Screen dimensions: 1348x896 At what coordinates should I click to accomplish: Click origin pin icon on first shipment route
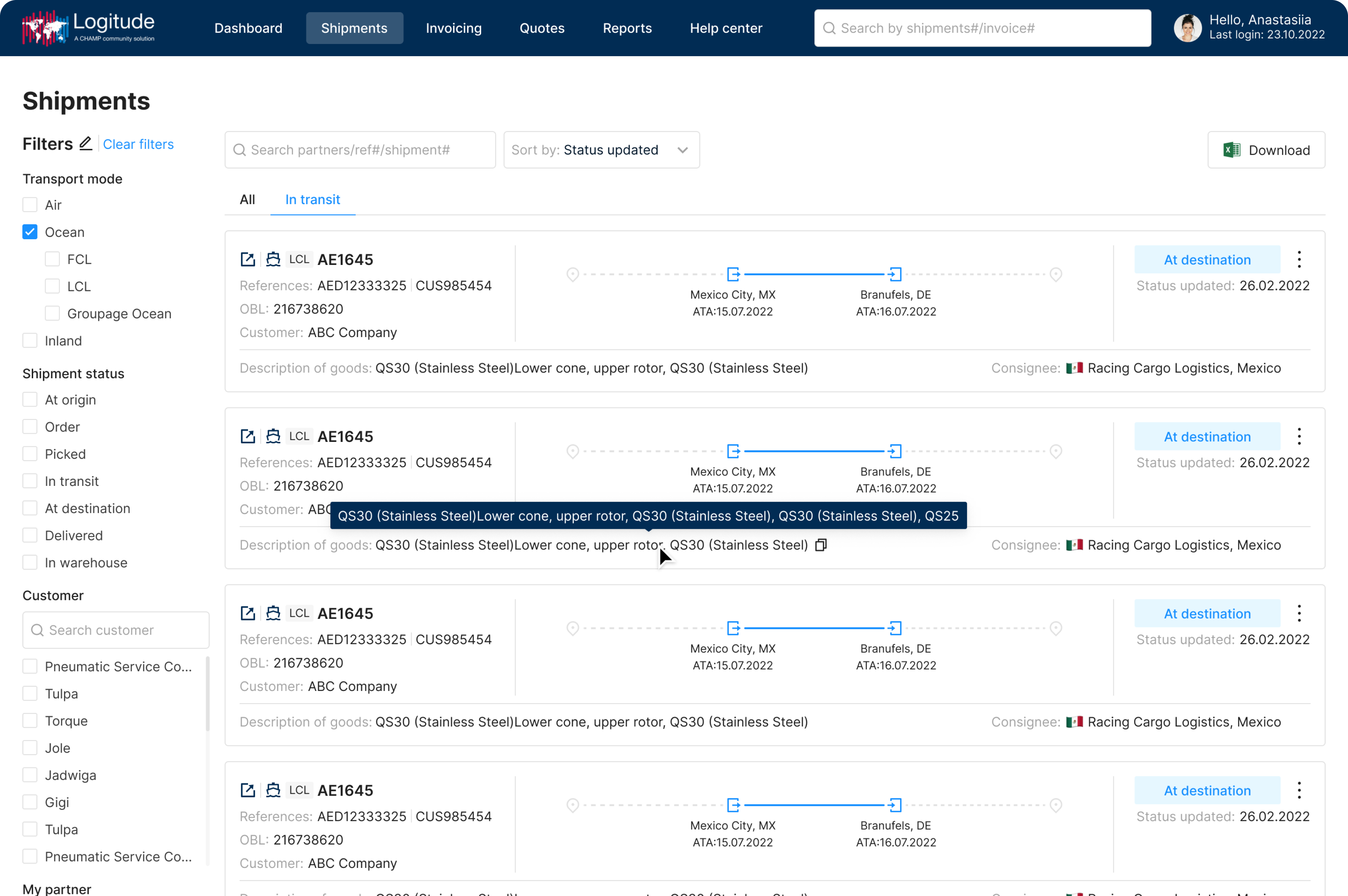point(572,274)
